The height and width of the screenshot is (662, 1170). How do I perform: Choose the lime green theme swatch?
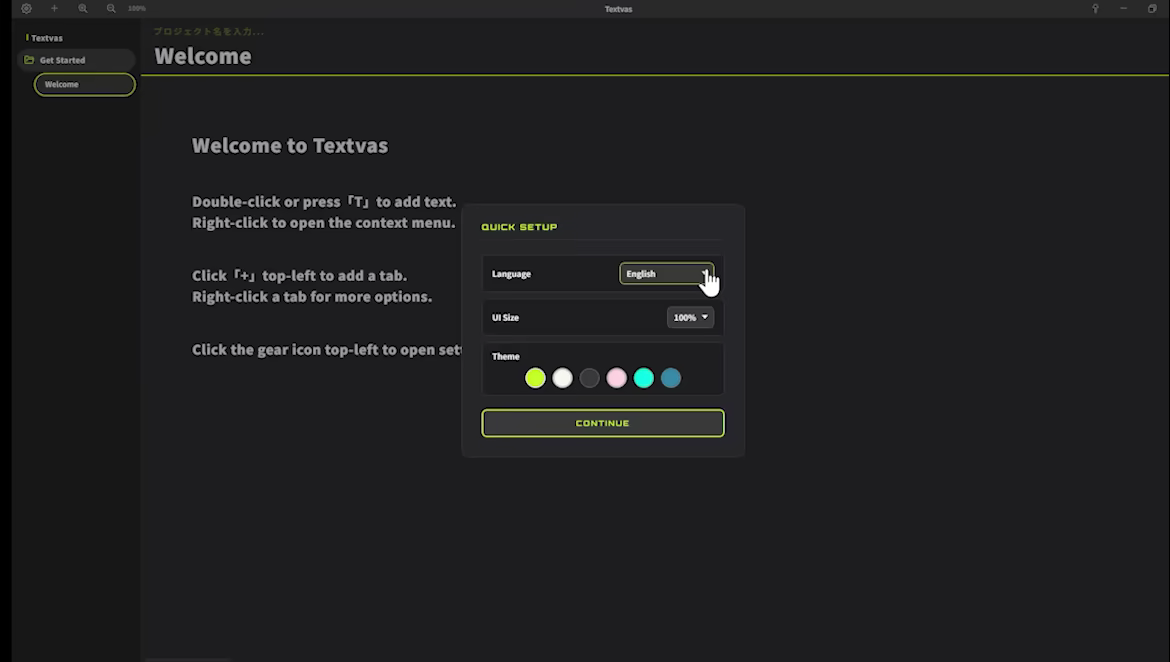pyautogui.click(x=535, y=378)
